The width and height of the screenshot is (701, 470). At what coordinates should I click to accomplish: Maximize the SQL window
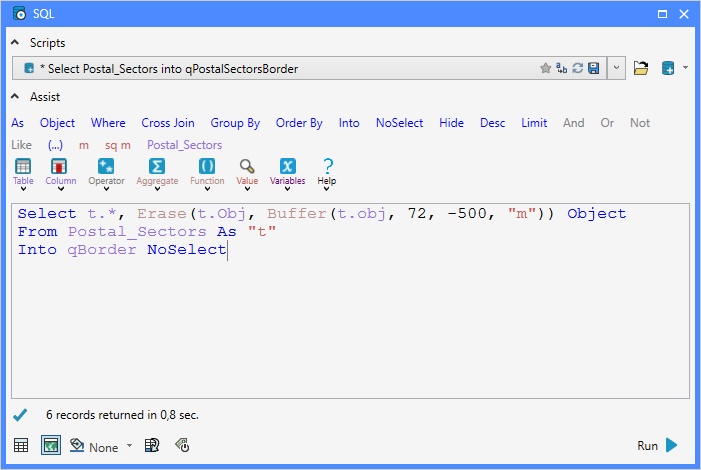point(663,14)
